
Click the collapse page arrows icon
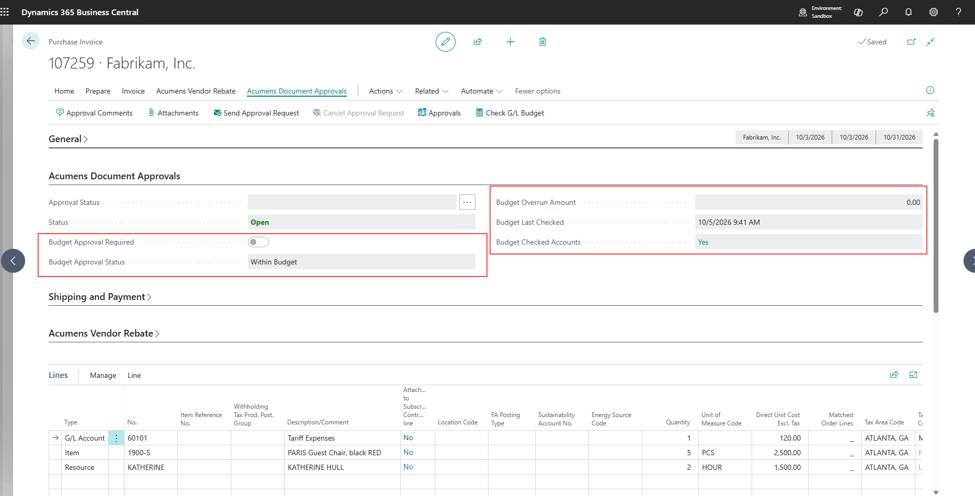tap(930, 42)
